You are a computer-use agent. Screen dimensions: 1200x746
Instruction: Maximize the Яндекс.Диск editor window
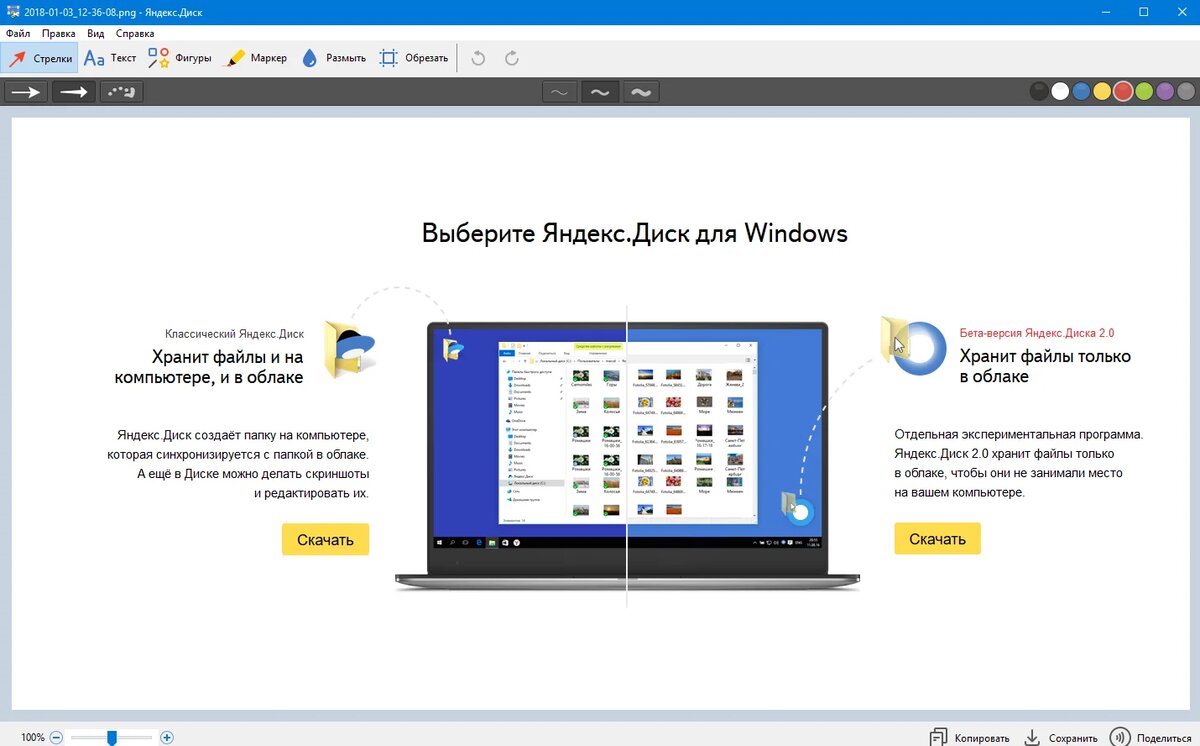click(x=1143, y=12)
